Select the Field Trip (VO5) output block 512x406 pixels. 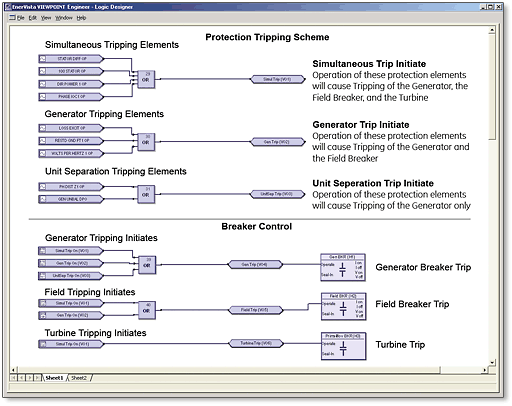click(256, 310)
